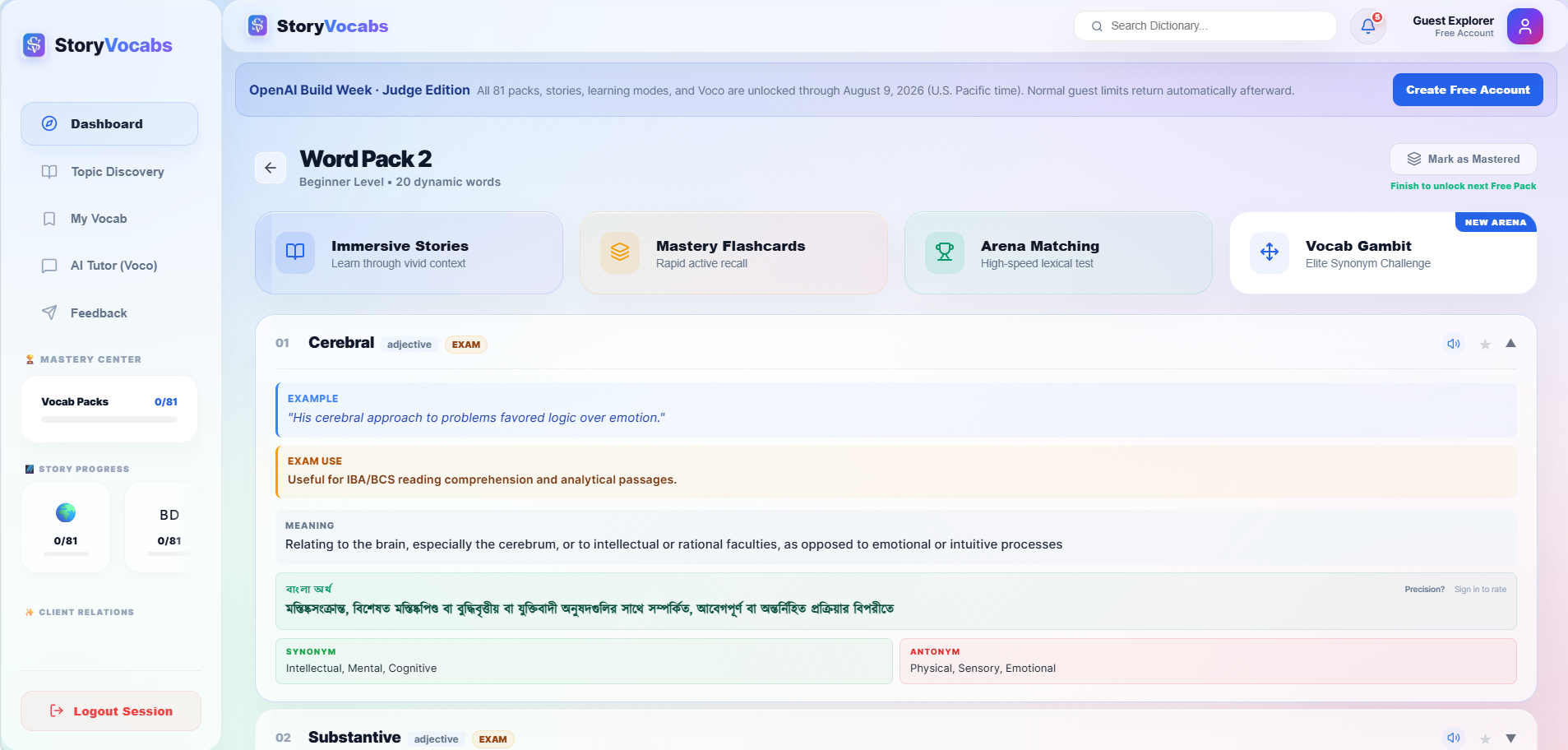This screenshot has height=750, width=1568.
Task: Star the word Cerebral as favorite
Action: [1485, 345]
